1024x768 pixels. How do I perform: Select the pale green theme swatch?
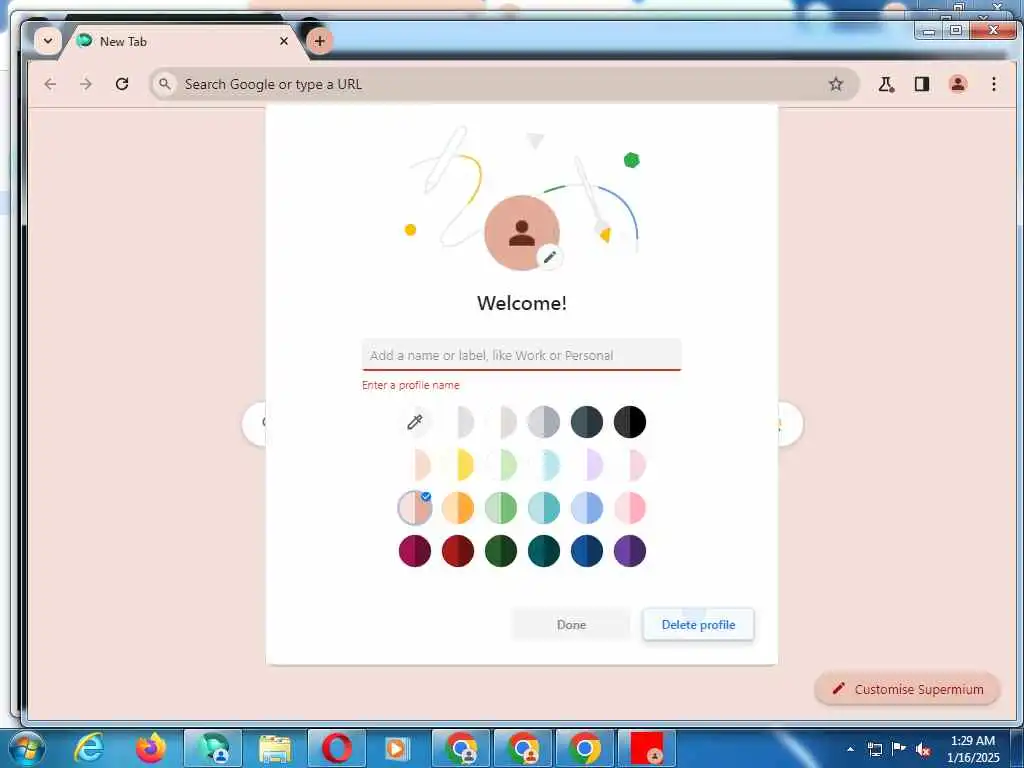point(501,465)
